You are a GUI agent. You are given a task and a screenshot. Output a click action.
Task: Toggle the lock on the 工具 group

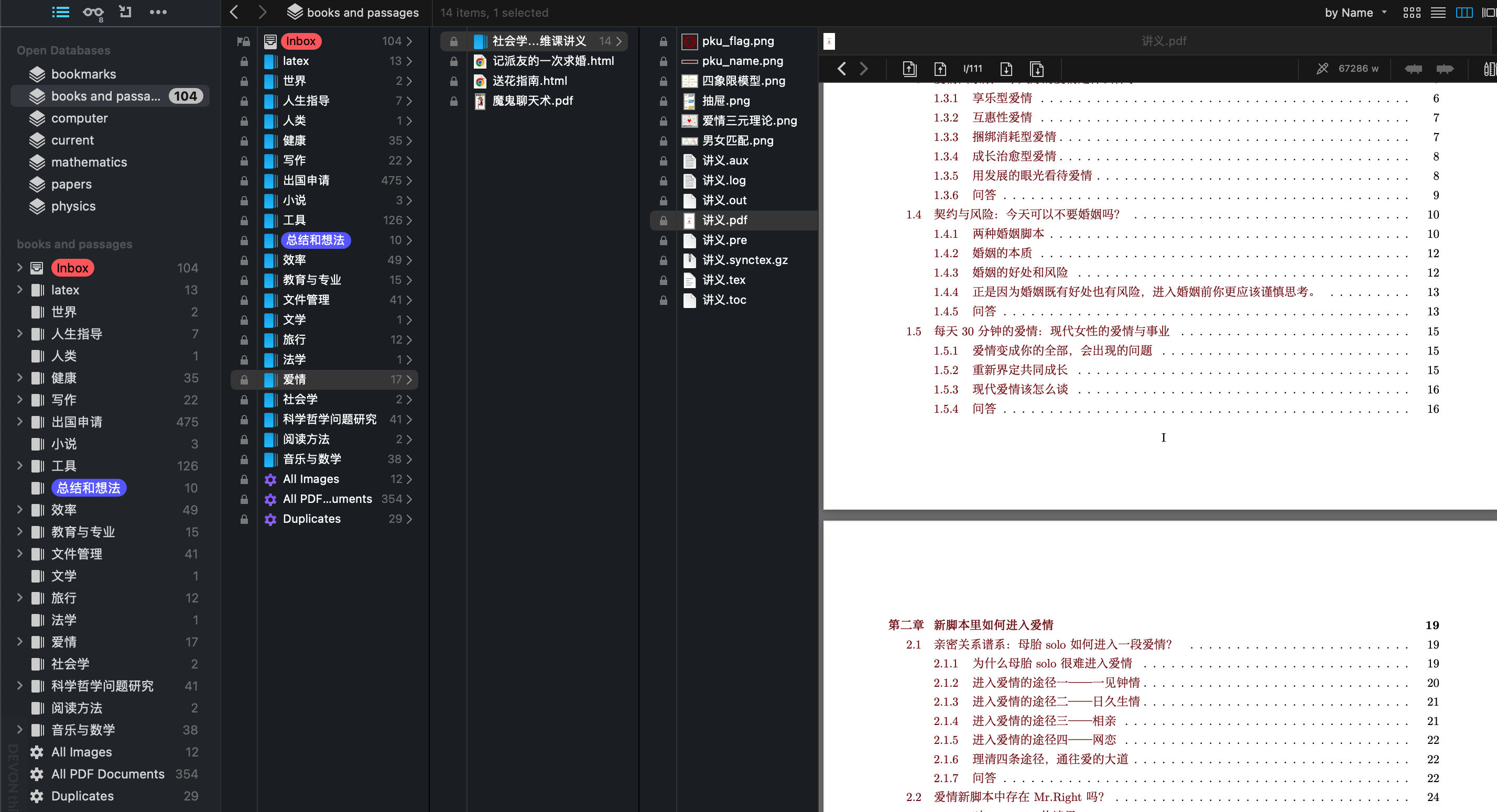coord(244,221)
